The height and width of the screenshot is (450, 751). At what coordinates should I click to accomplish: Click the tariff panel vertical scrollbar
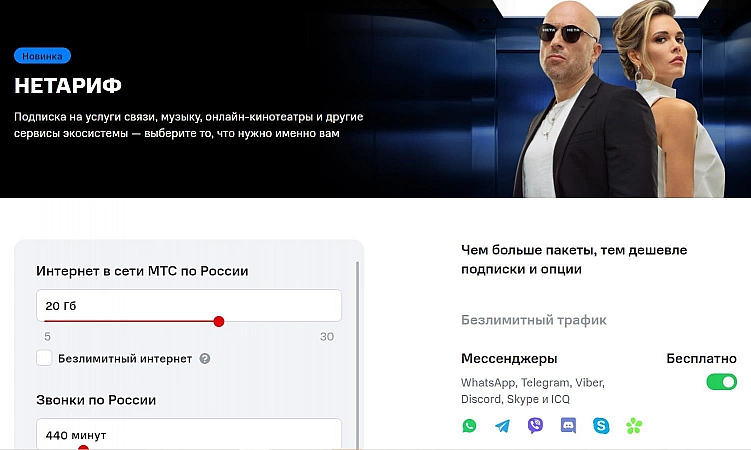click(357, 354)
